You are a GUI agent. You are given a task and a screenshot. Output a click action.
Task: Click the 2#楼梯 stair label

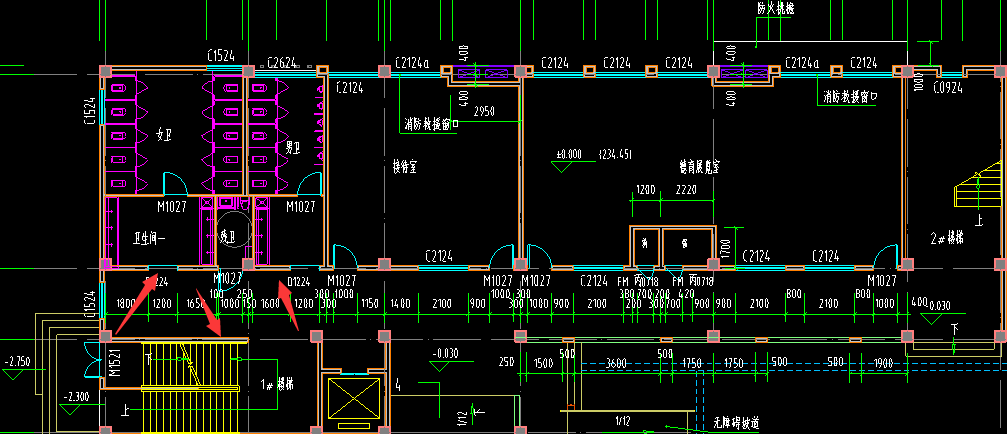pyautogui.click(x=947, y=237)
